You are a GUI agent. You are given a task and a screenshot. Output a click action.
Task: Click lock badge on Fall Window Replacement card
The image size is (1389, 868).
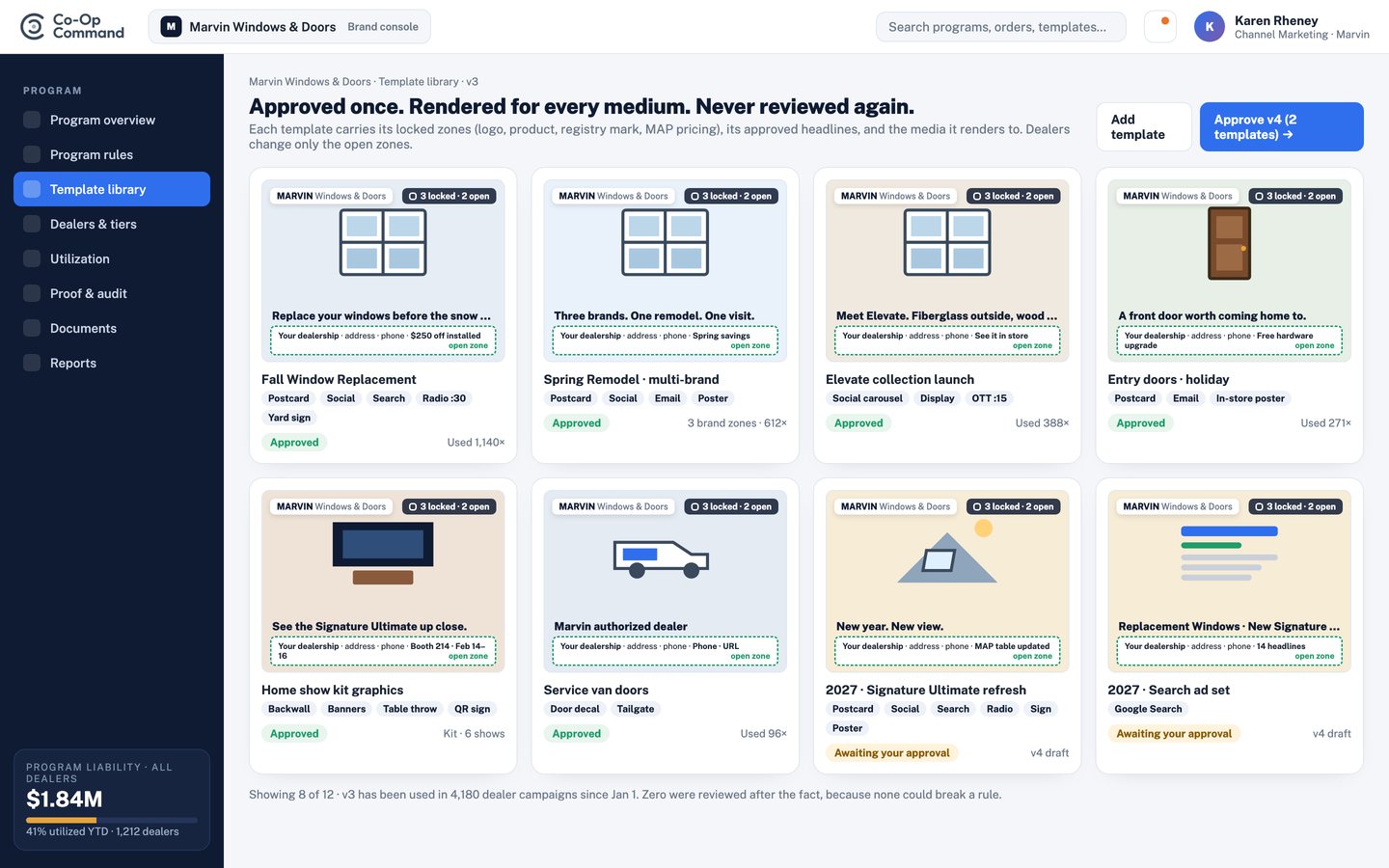[449, 196]
